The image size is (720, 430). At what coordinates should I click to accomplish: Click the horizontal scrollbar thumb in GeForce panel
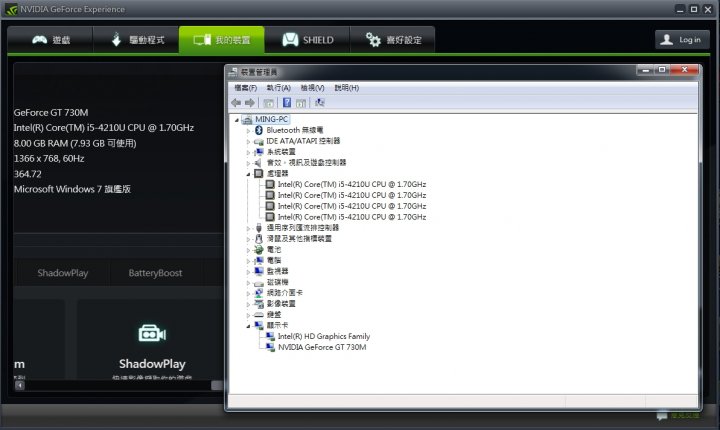[217, 385]
